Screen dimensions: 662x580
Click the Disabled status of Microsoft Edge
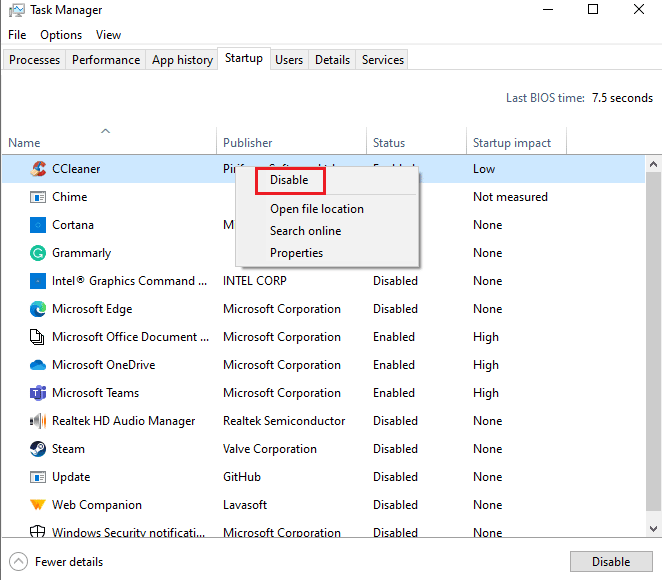(396, 309)
